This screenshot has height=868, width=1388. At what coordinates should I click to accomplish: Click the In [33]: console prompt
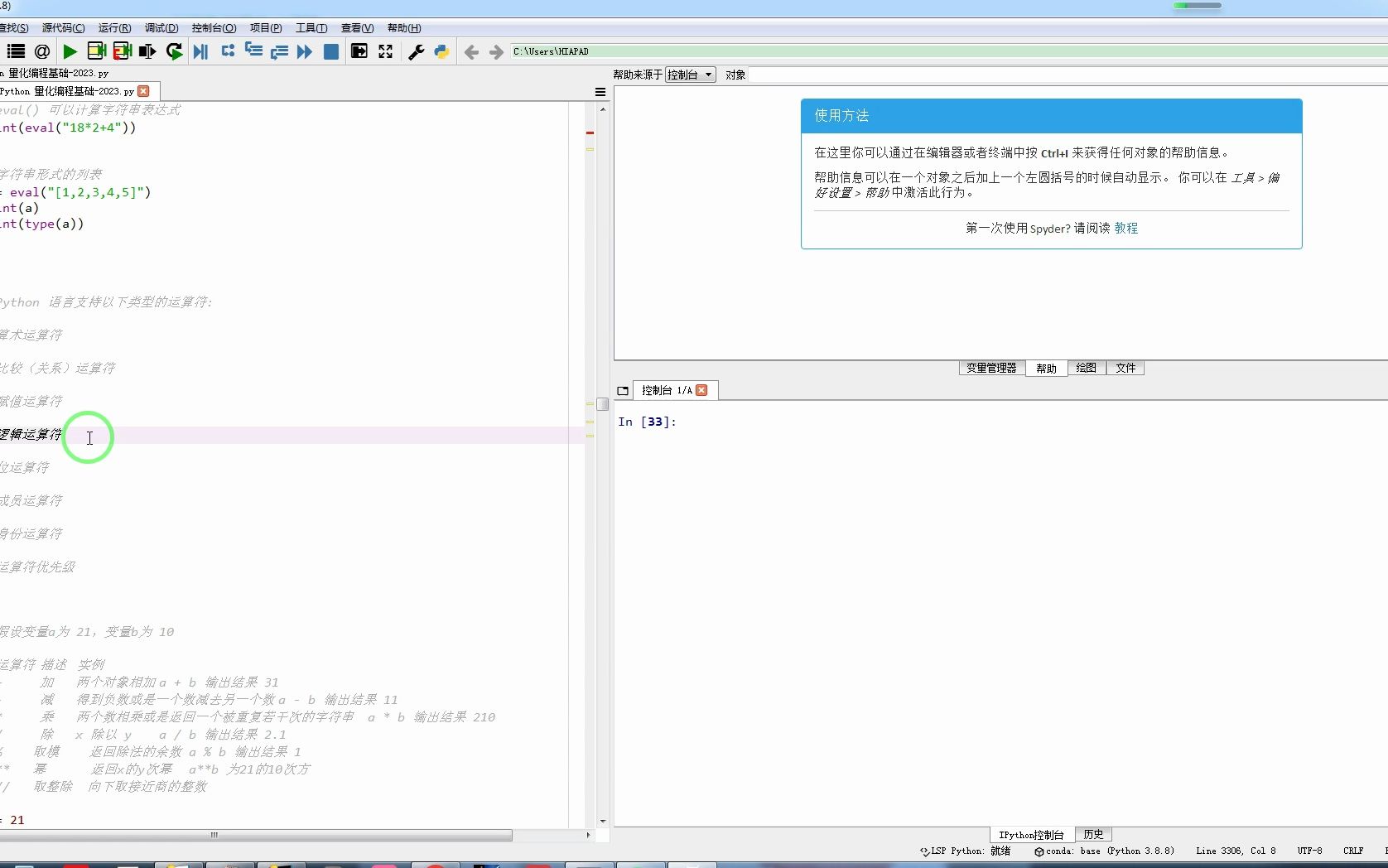[x=647, y=422]
